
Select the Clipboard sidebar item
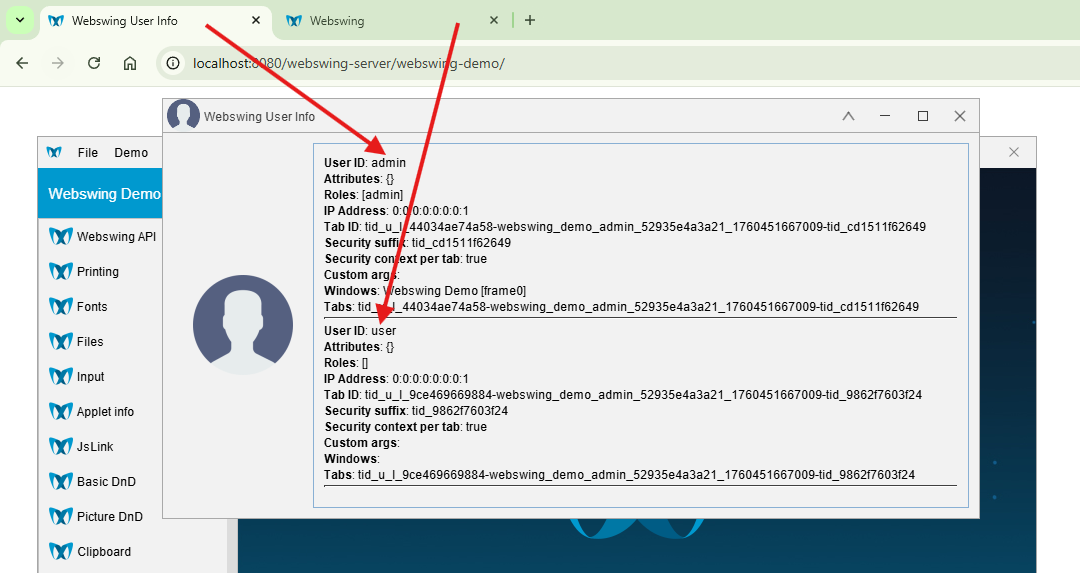96,552
